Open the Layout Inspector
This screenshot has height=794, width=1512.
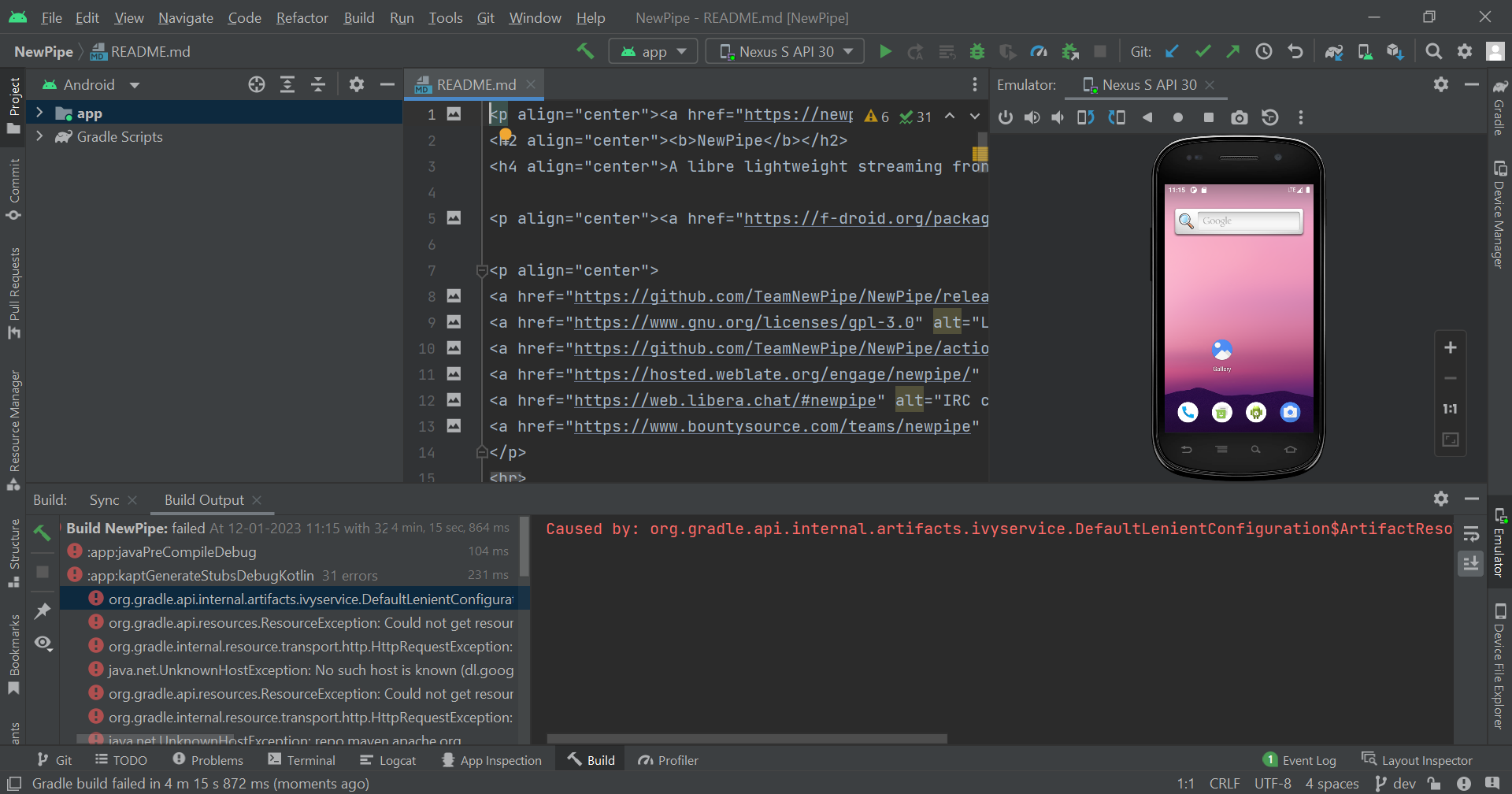(1417, 760)
